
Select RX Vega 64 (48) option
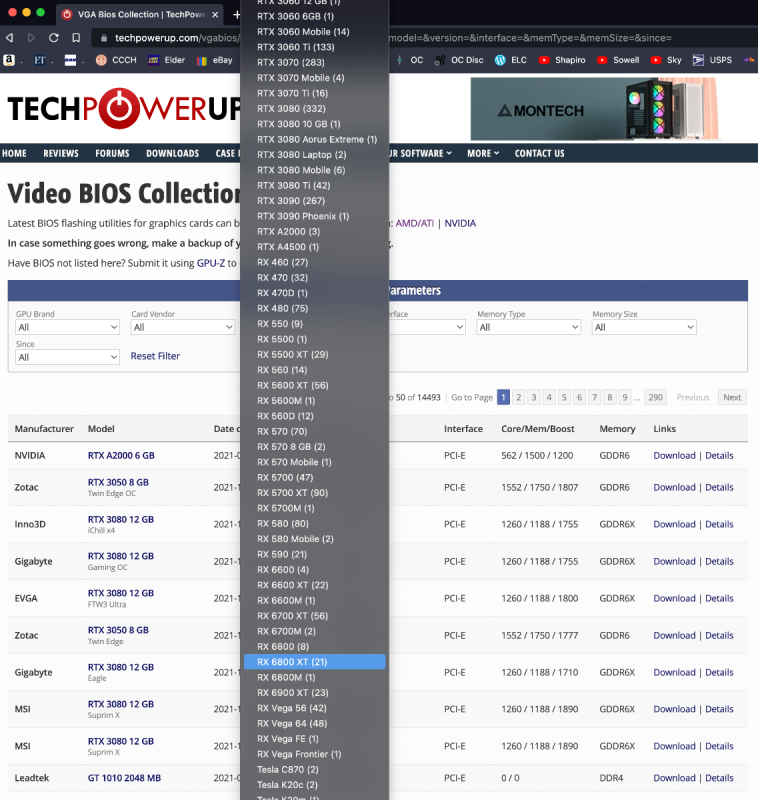point(315,723)
